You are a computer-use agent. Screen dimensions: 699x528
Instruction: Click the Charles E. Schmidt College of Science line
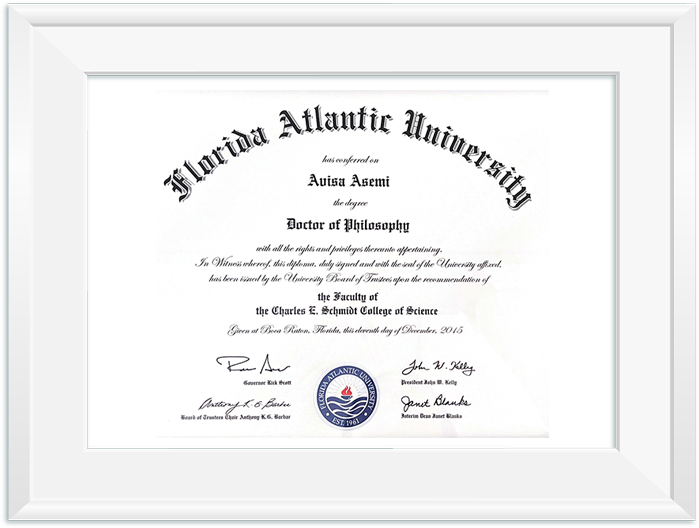[x=347, y=311]
